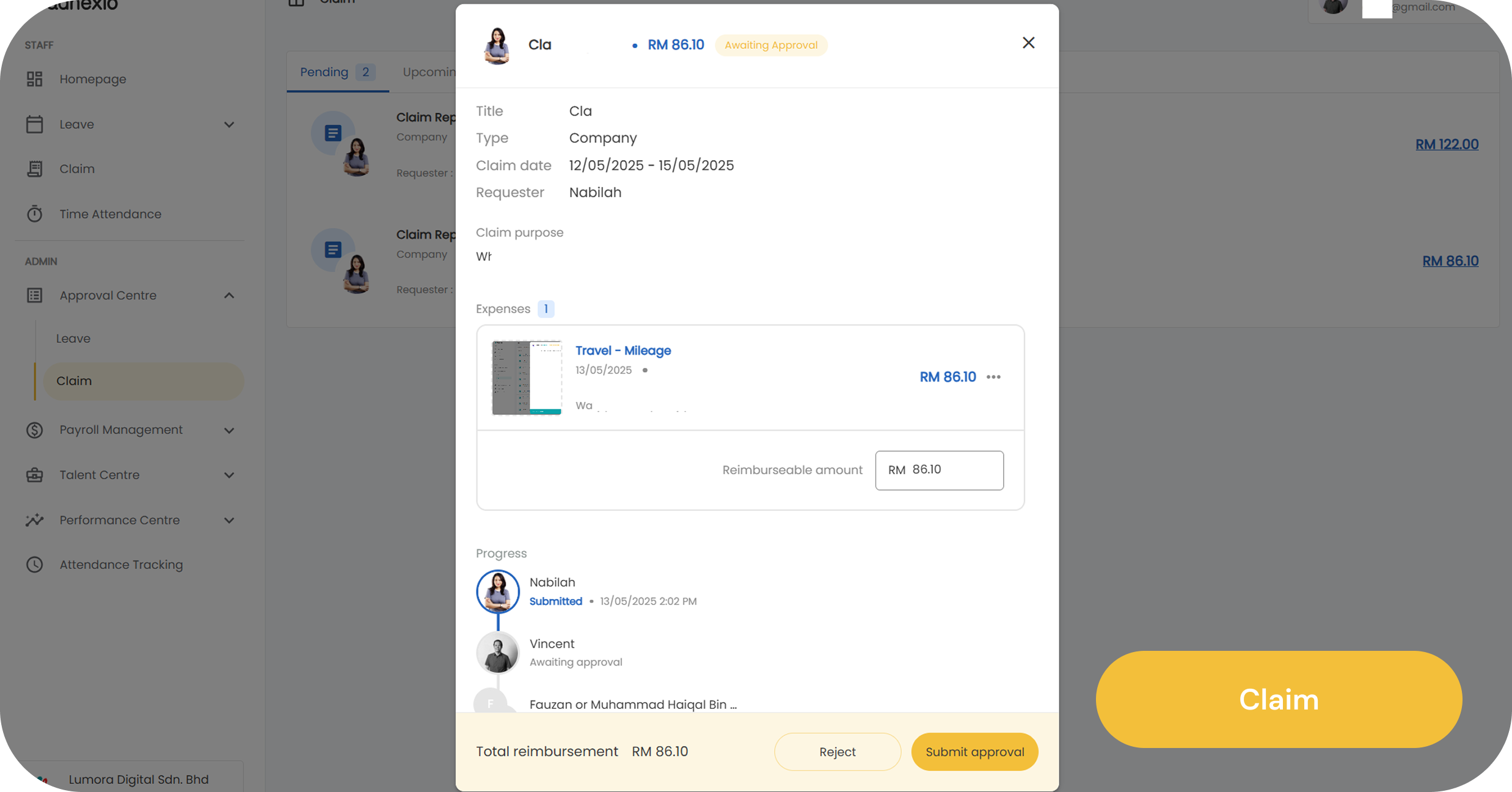Expand the Payroll Management chevron
This screenshot has height=792, width=1512.
pyautogui.click(x=229, y=430)
